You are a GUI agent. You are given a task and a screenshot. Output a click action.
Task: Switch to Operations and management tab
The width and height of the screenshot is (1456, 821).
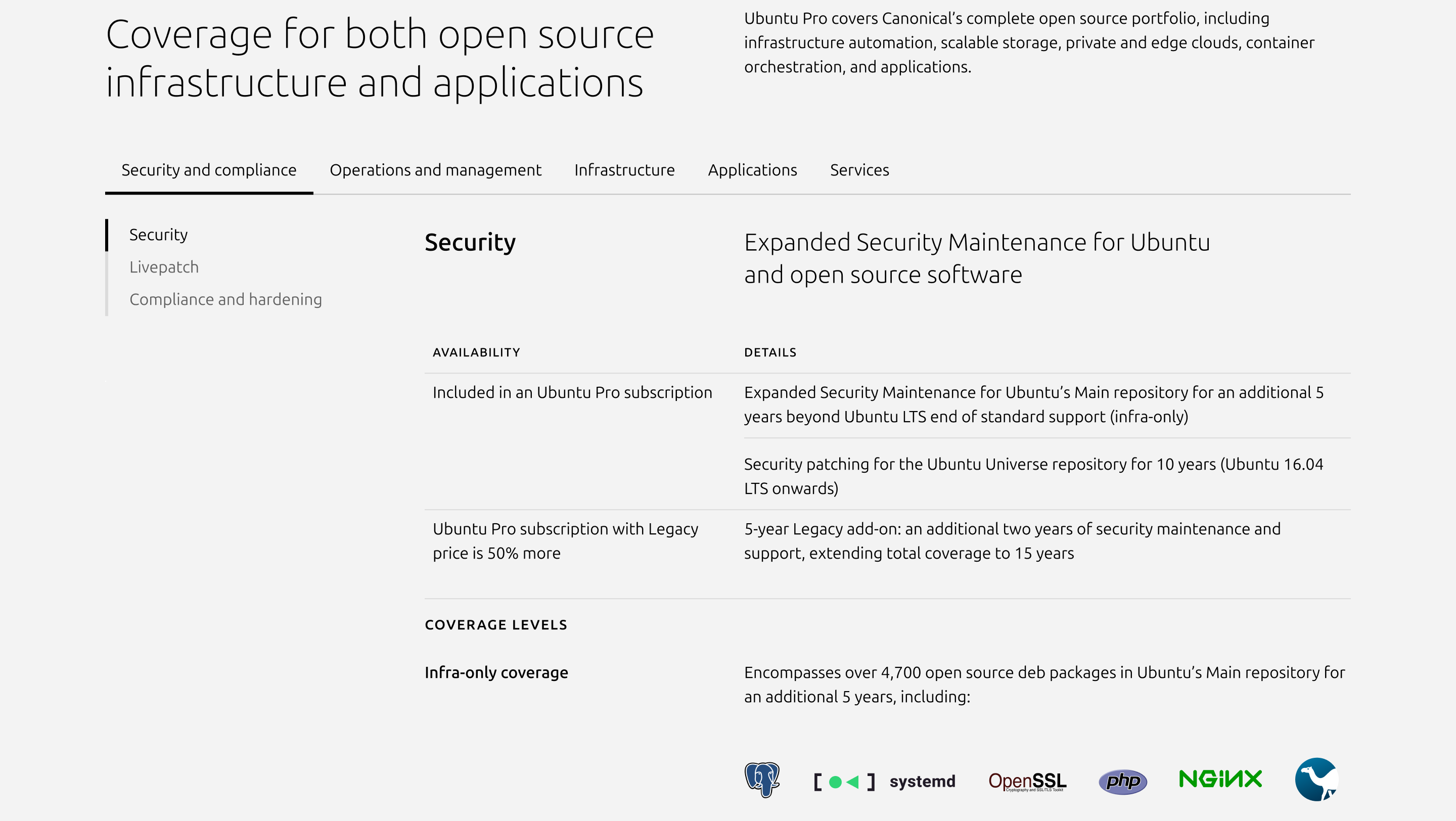point(435,170)
